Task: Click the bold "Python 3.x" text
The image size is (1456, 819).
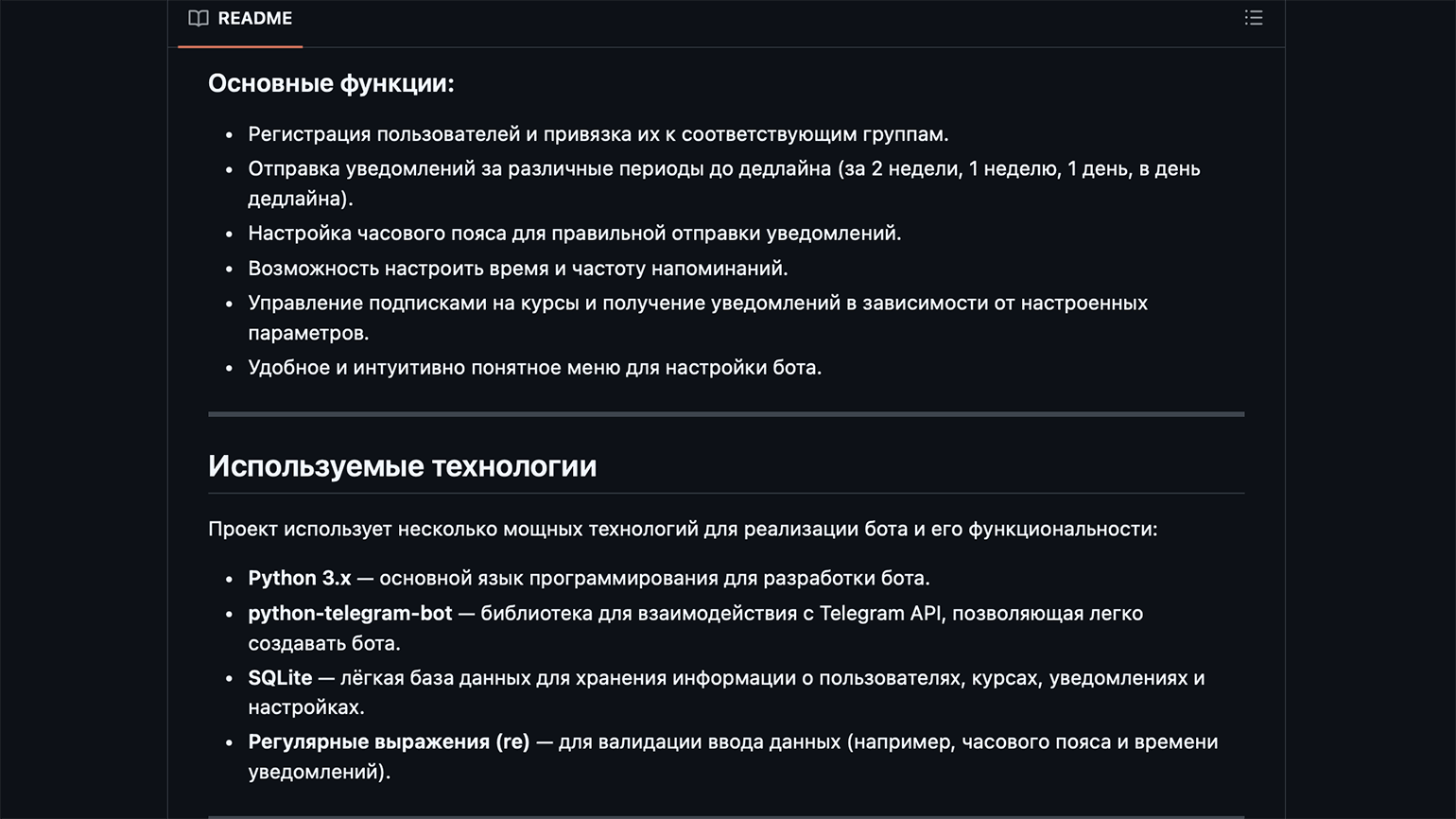Action: [x=299, y=578]
